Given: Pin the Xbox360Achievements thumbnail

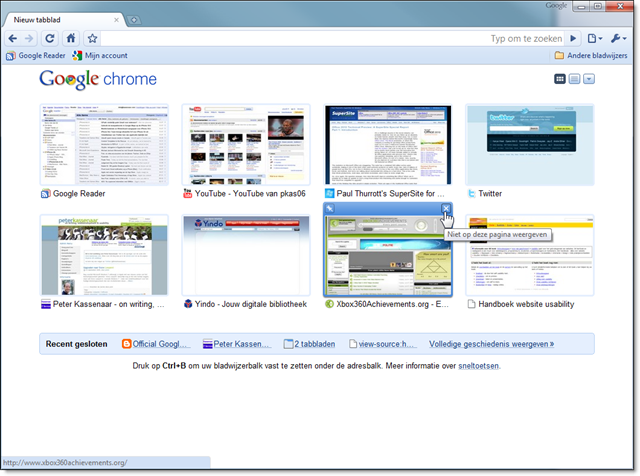Looking at the screenshot, I should [x=330, y=209].
